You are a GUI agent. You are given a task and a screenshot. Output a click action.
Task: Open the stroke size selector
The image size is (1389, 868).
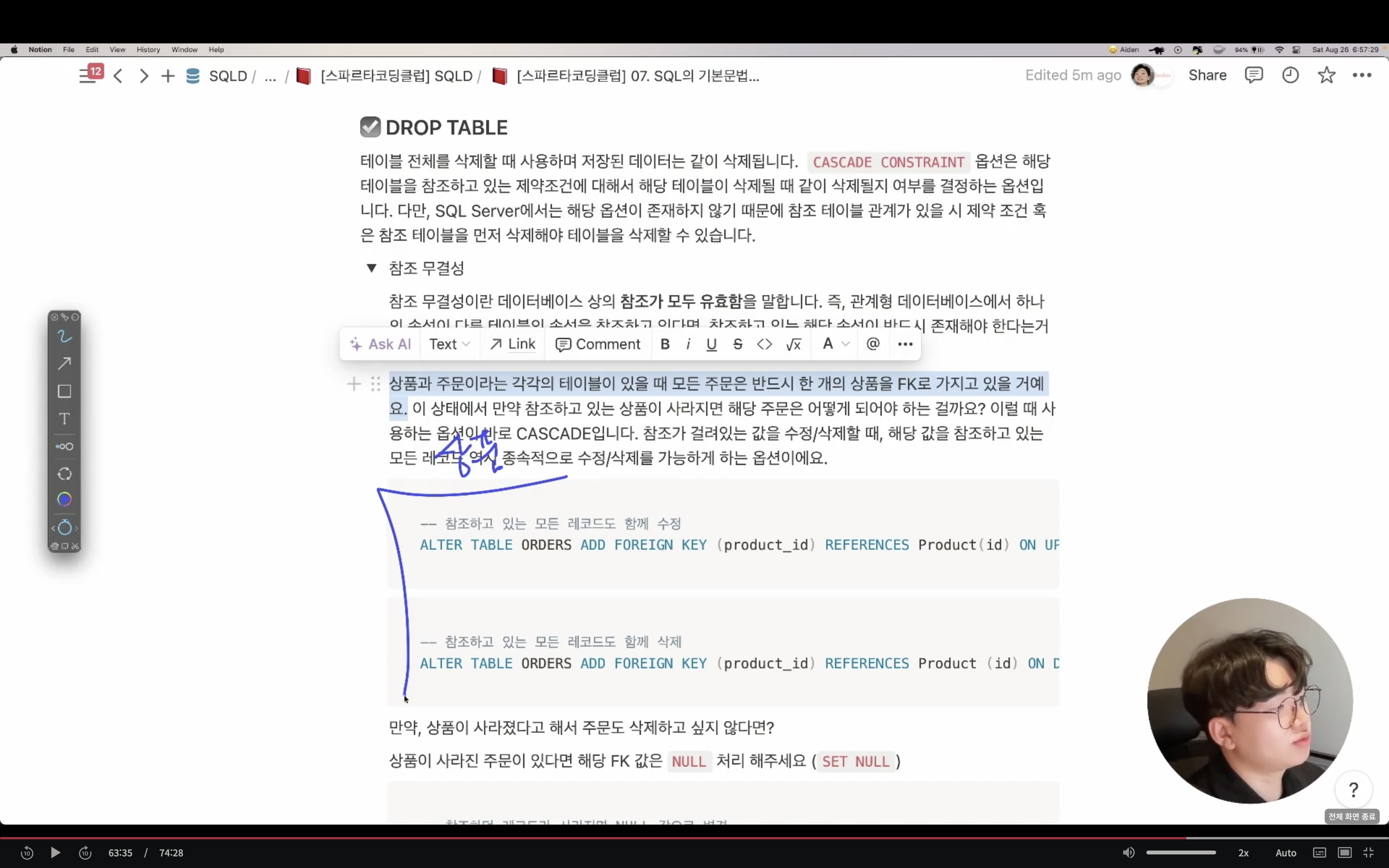[64, 447]
